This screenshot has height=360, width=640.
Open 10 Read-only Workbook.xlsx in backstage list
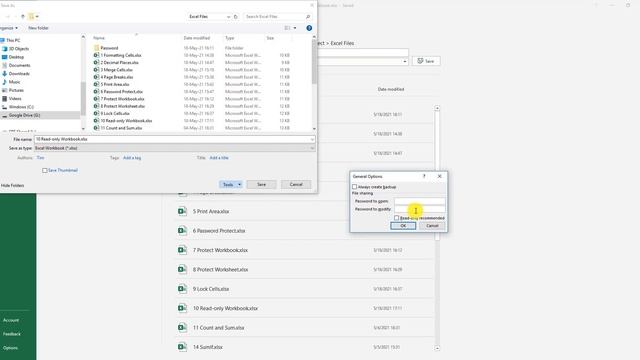coord(225,308)
